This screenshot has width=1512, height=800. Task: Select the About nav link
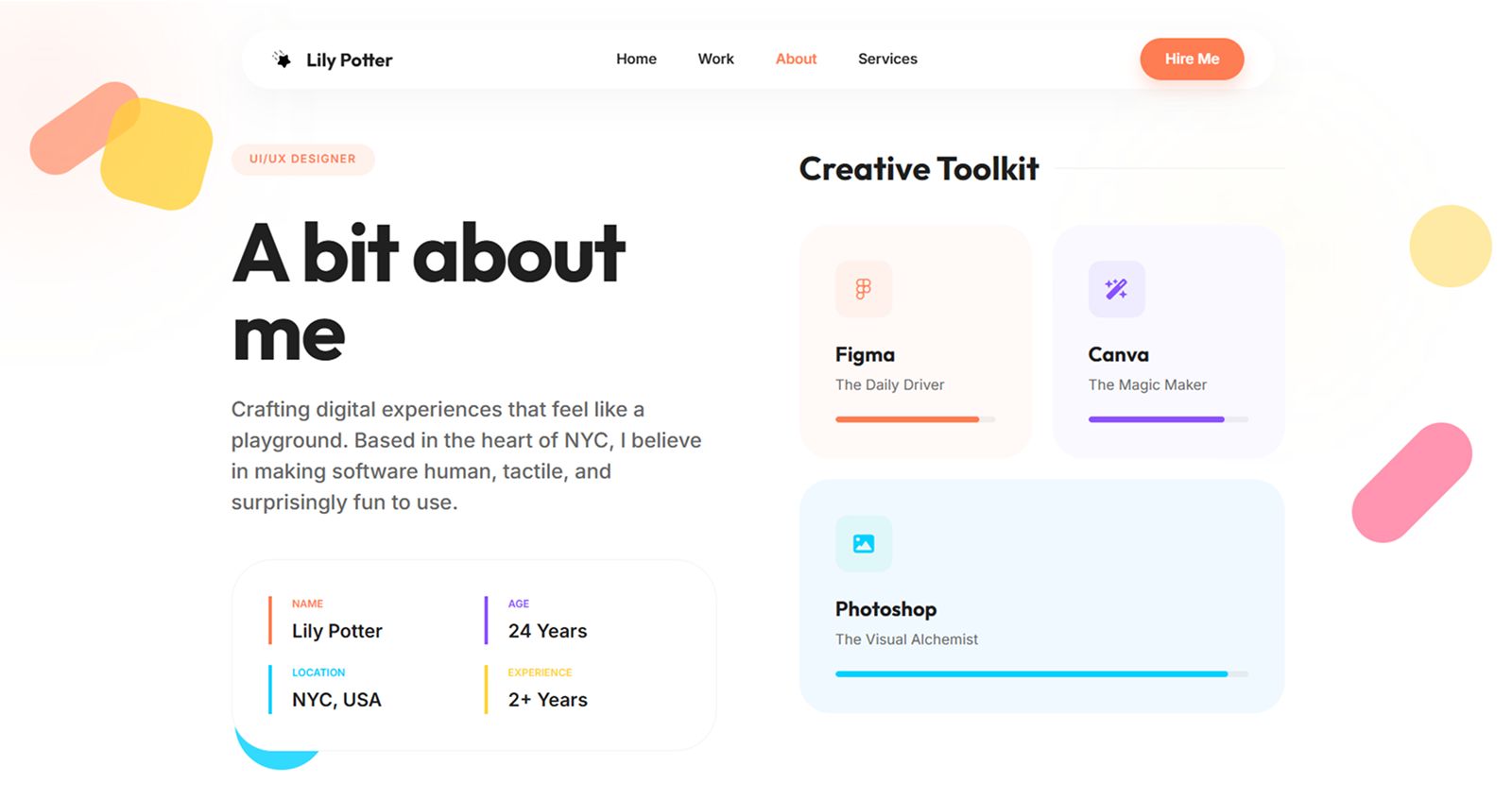(796, 59)
